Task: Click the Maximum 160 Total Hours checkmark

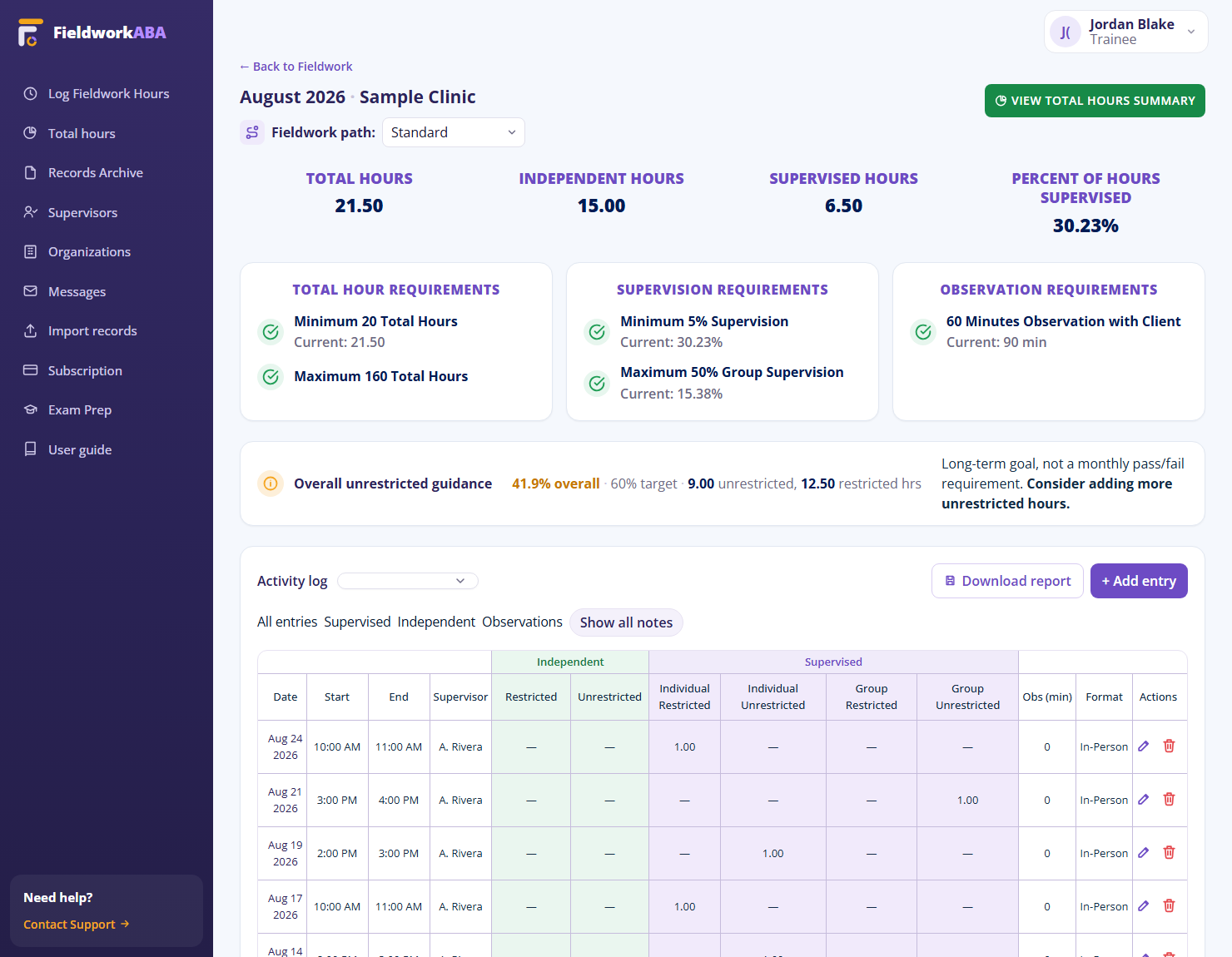Action: coord(271,377)
